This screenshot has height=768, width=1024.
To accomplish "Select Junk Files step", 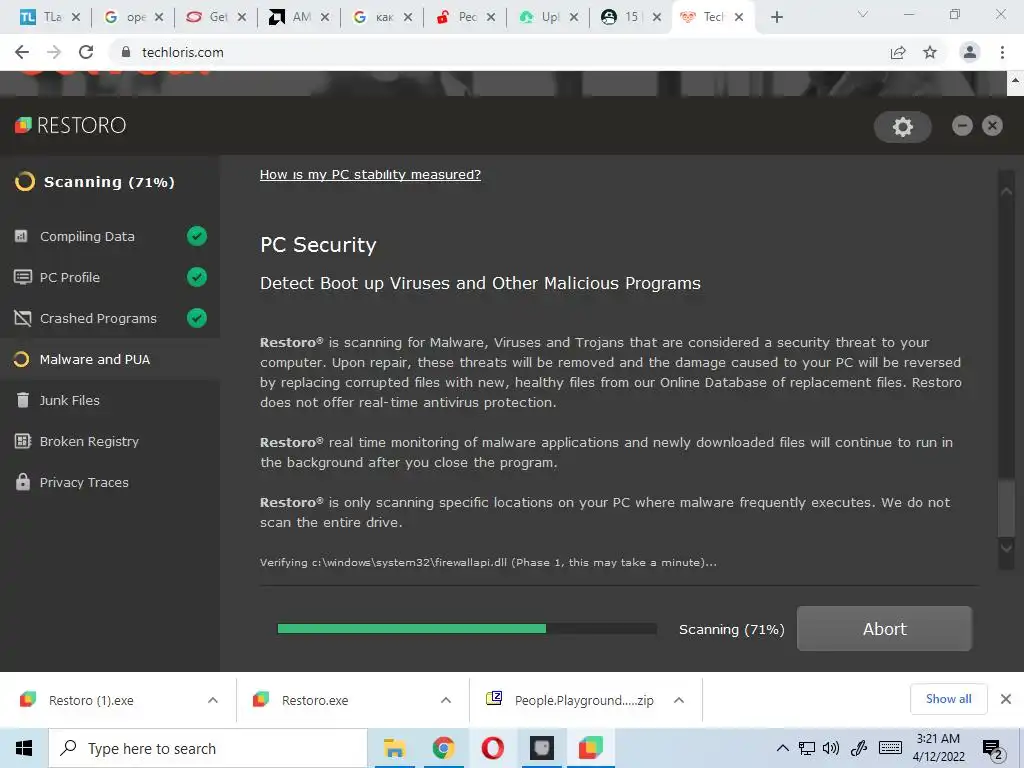I will pos(110,400).
